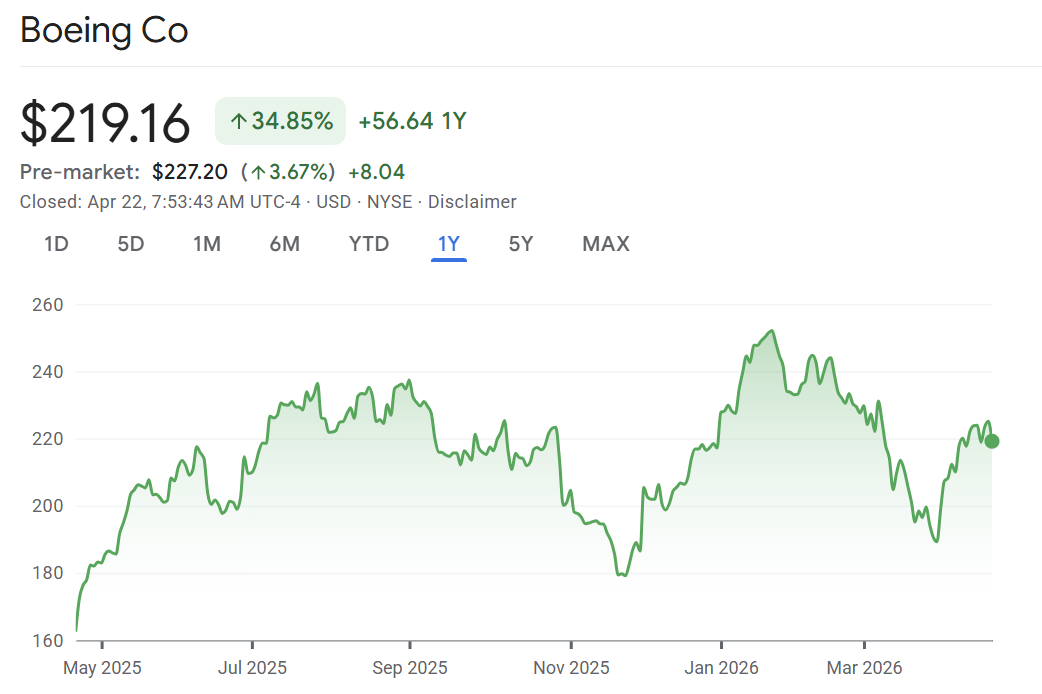Image resolution: width=1042 pixels, height=694 pixels.
Task: Click the Nov 2025 axis label
Action: [571, 668]
